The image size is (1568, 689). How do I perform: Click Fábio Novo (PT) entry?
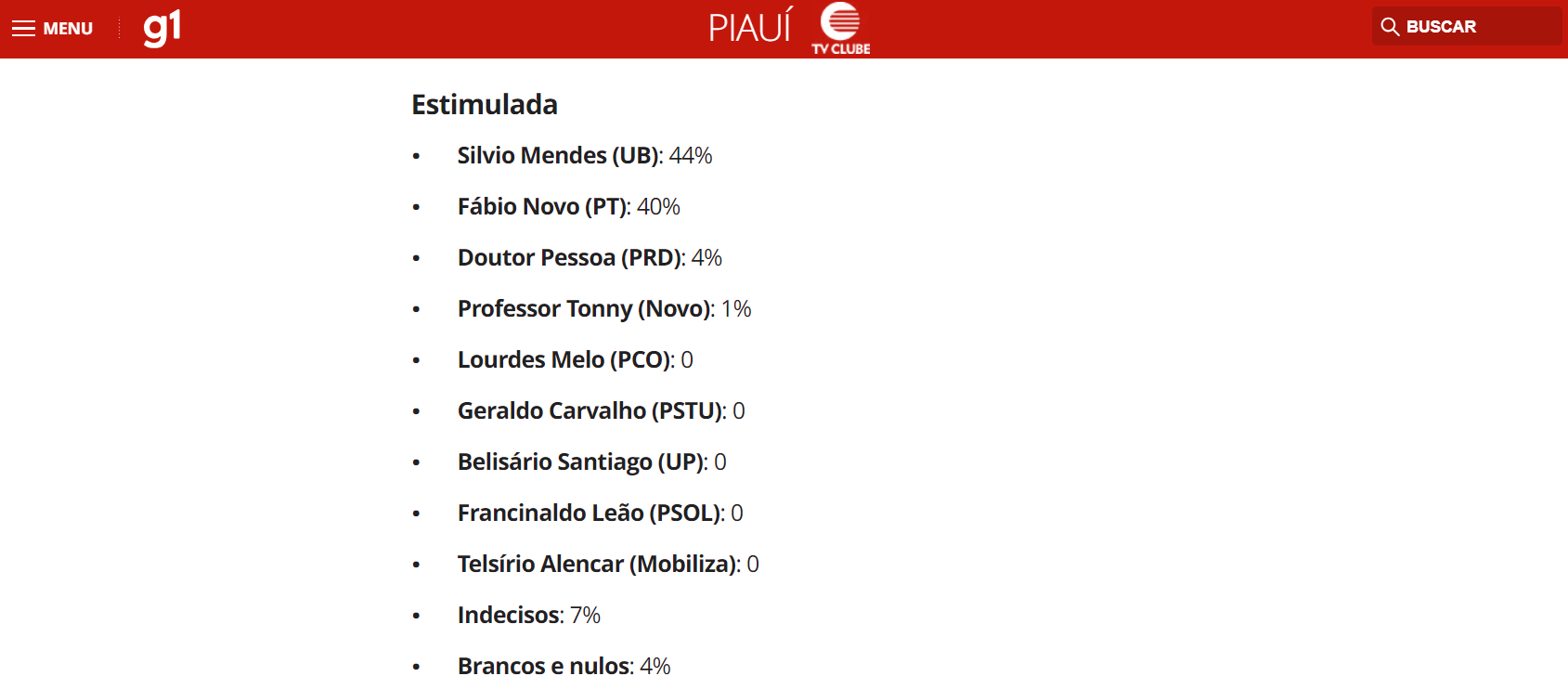[x=569, y=206]
